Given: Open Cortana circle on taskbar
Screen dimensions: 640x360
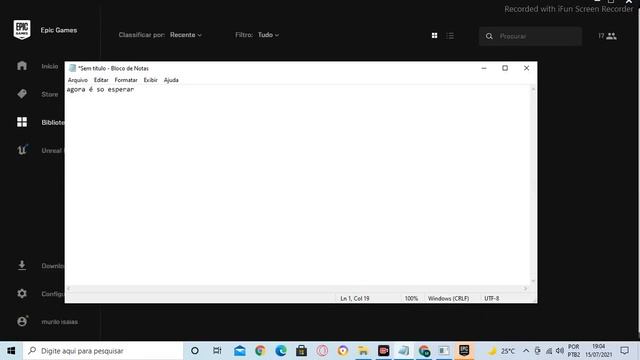Looking at the screenshot, I should point(195,351).
